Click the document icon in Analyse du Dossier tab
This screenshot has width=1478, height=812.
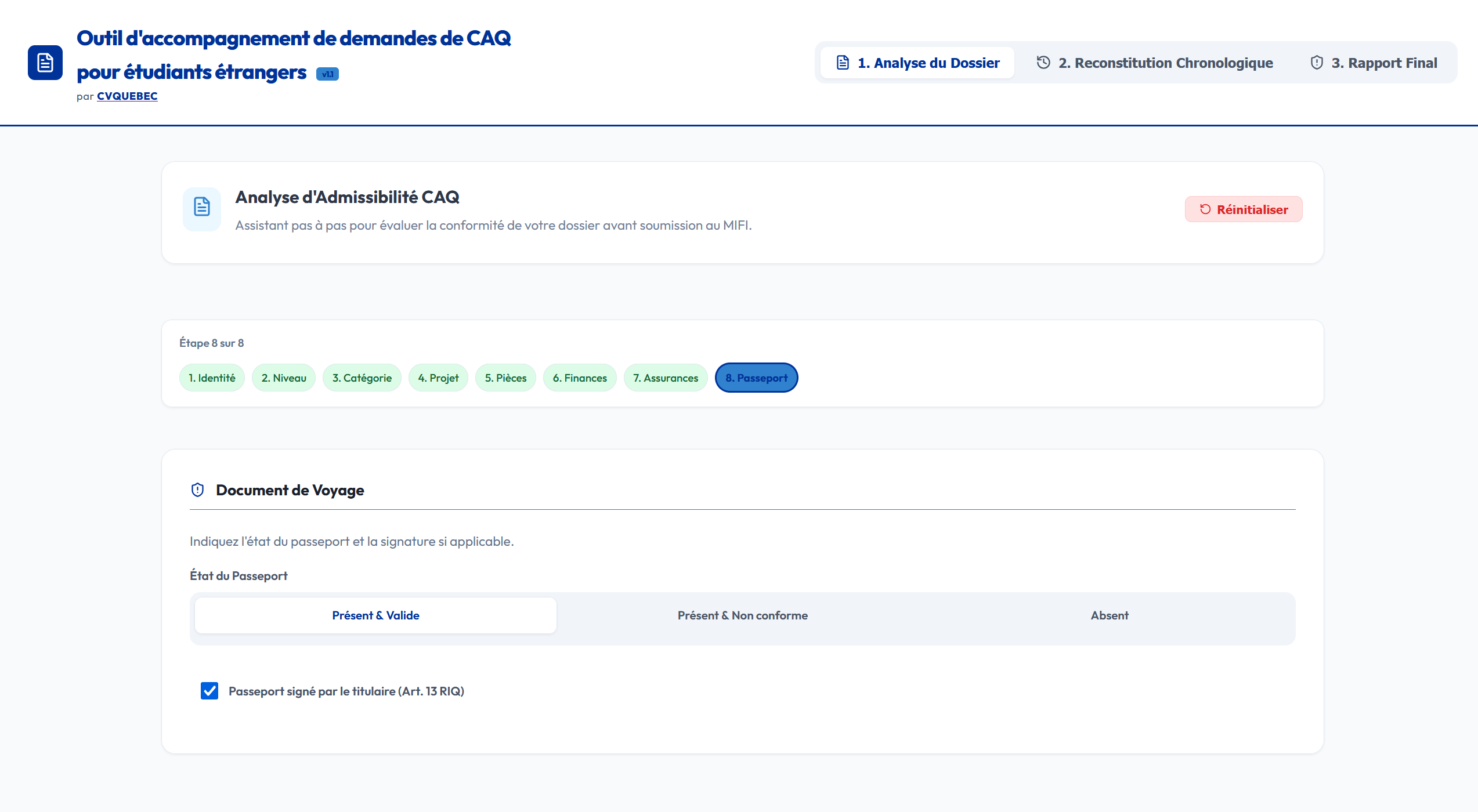(x=841, y=62)
